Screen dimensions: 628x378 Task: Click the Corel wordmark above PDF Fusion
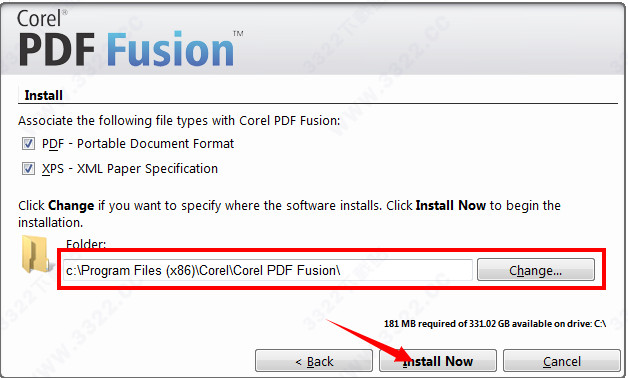[x=41, y=19]
